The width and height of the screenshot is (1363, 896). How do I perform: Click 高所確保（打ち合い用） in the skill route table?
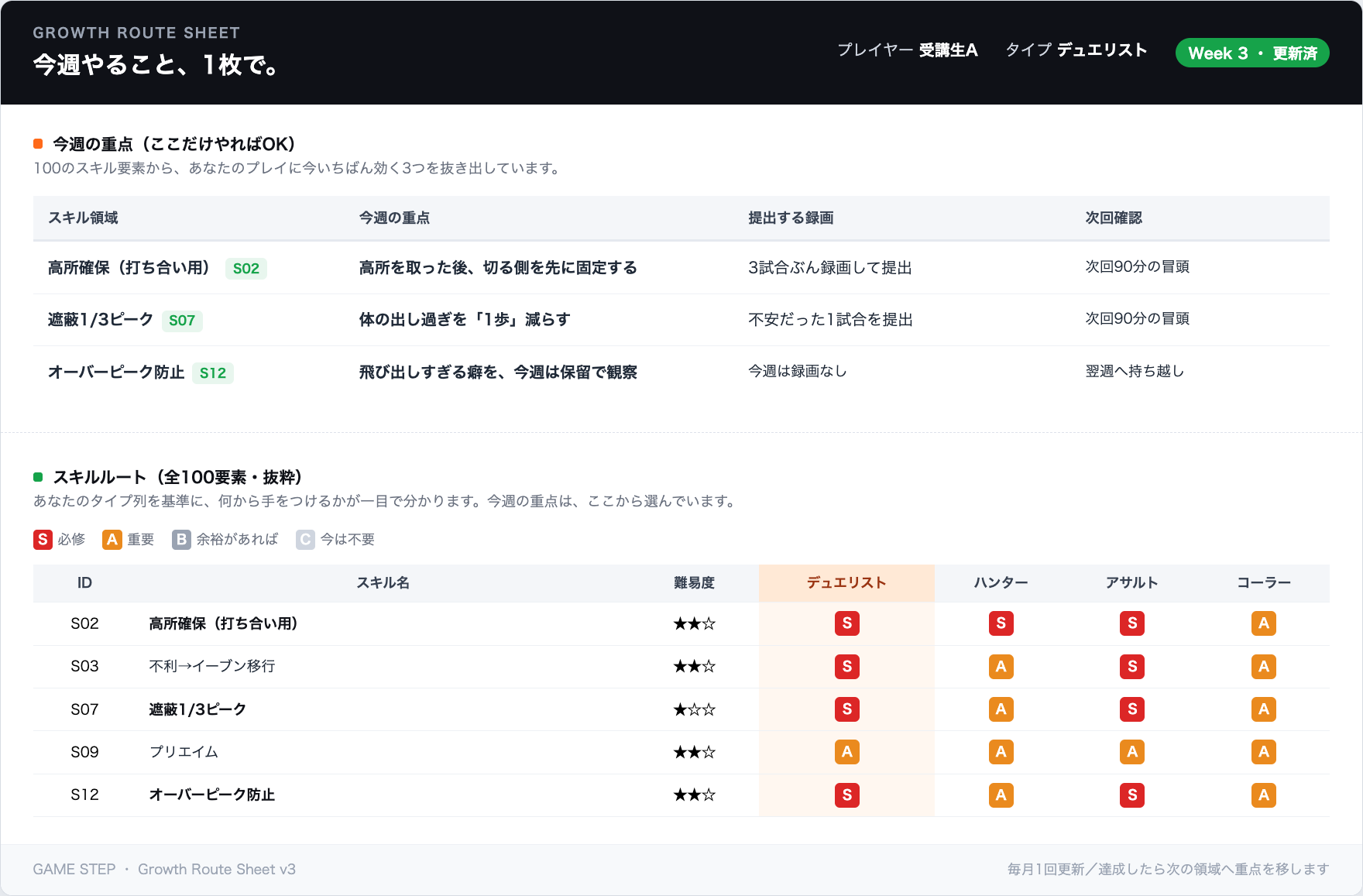click(x=223, y=623)
